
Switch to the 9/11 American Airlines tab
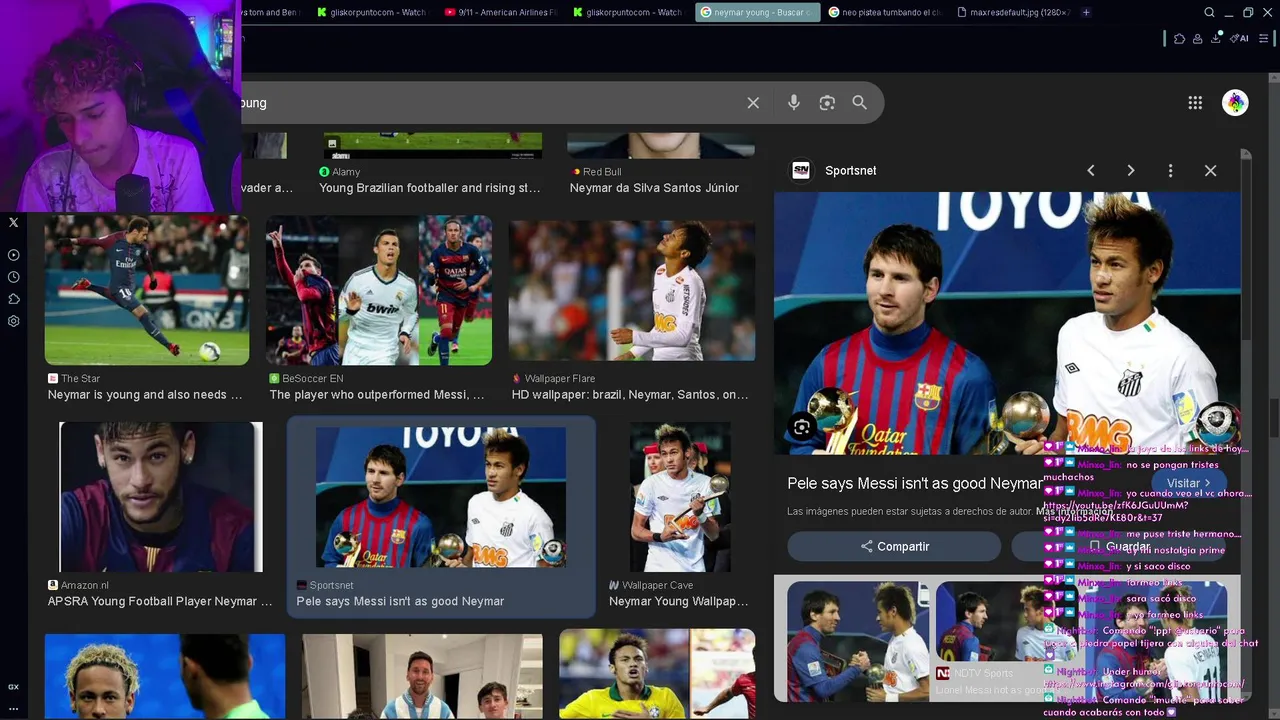point(500,12)
